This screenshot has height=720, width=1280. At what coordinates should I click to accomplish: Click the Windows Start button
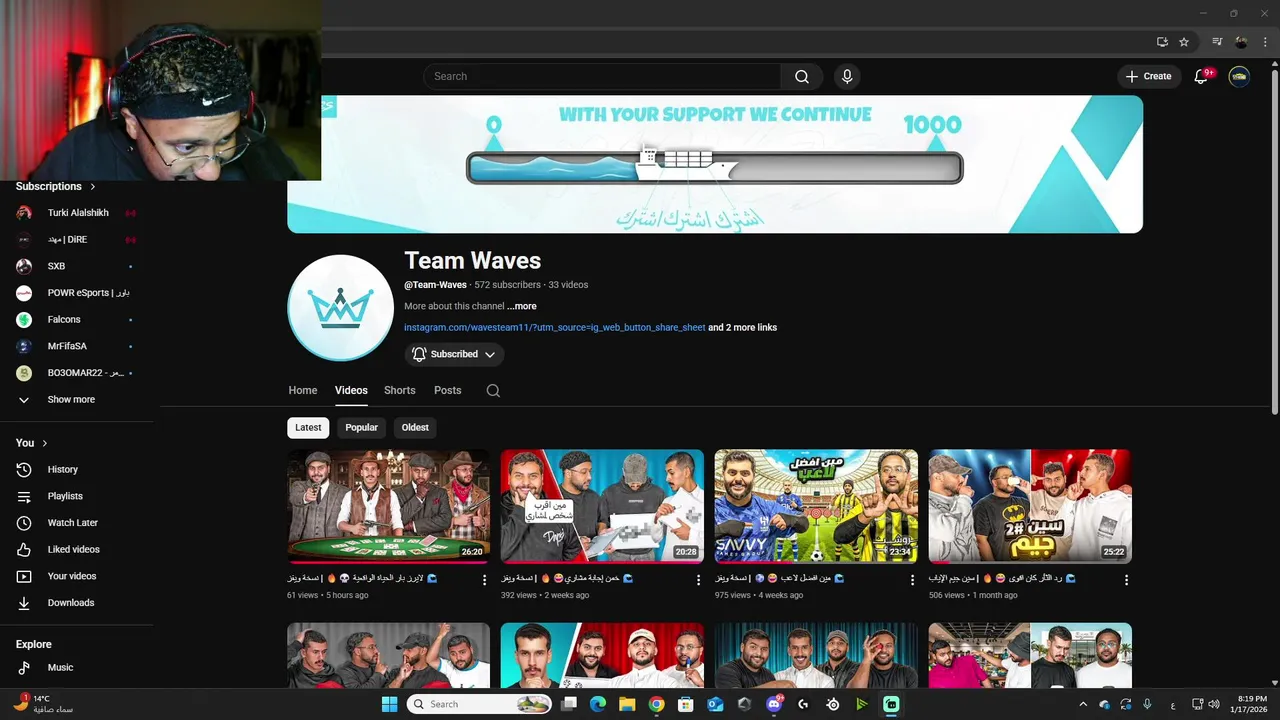[x=389, y=704]
